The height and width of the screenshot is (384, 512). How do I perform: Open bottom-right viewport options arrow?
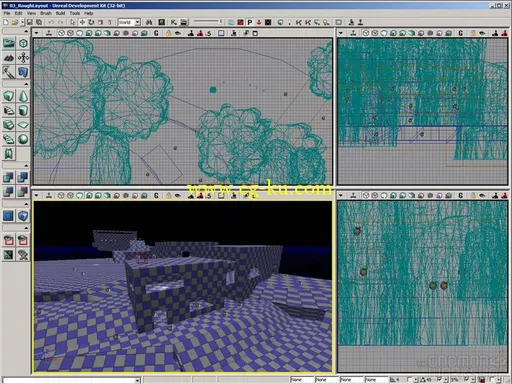[x=341, y=196]
